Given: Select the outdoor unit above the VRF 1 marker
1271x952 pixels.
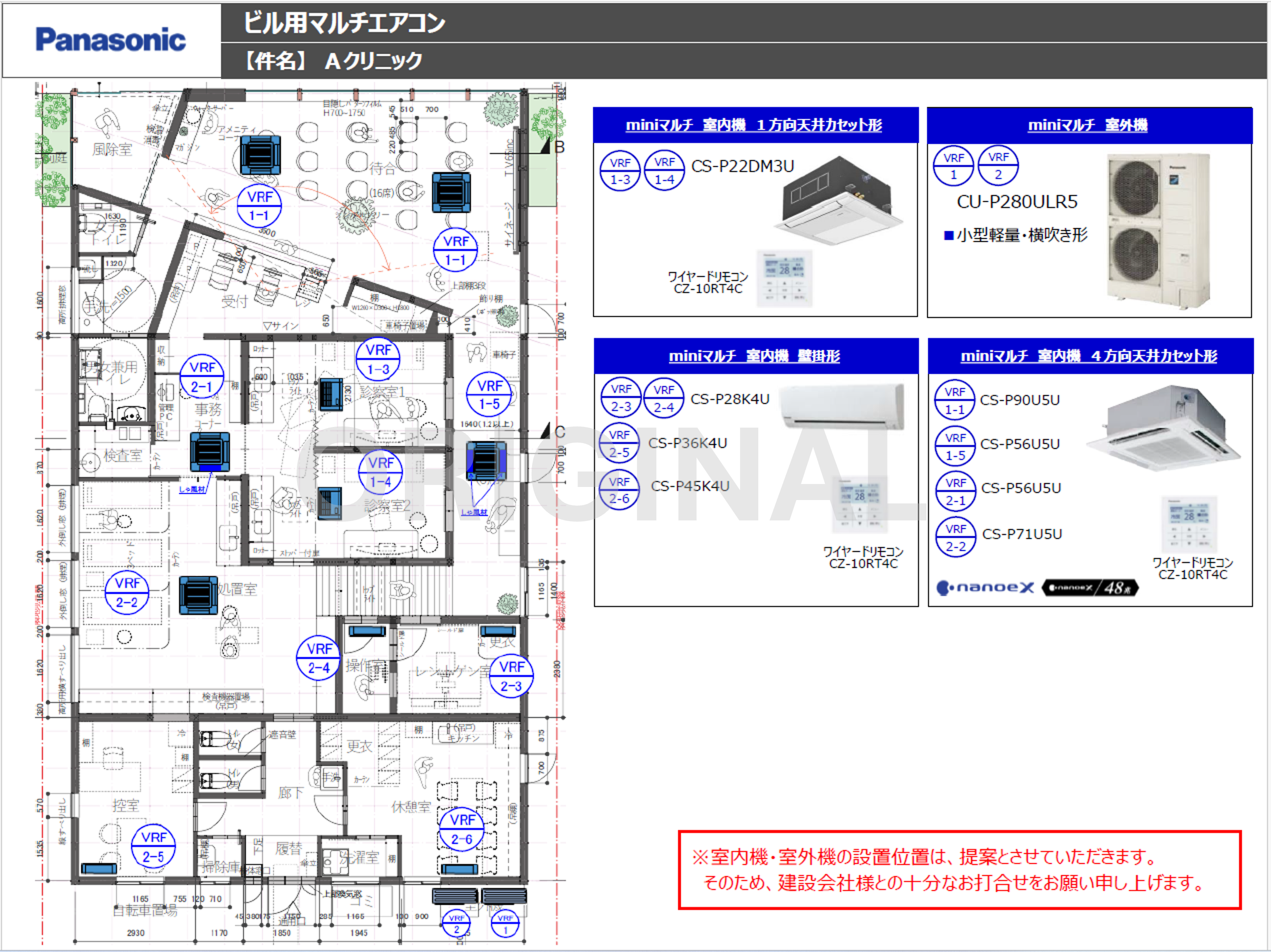Looking at the screenshot, I should coord(504,896).
